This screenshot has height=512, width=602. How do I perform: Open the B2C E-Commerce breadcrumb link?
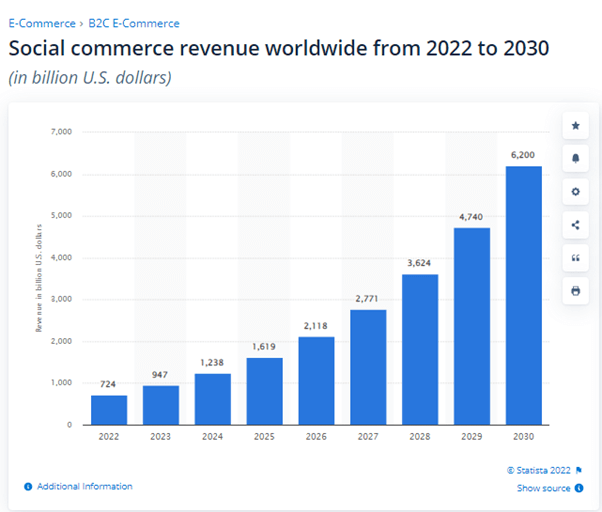(134, 23)
